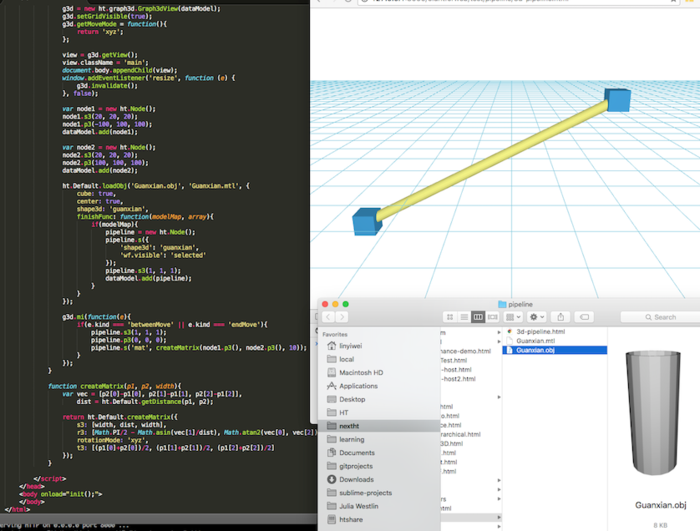Switch Finder to column view

(x=478, y=317)
